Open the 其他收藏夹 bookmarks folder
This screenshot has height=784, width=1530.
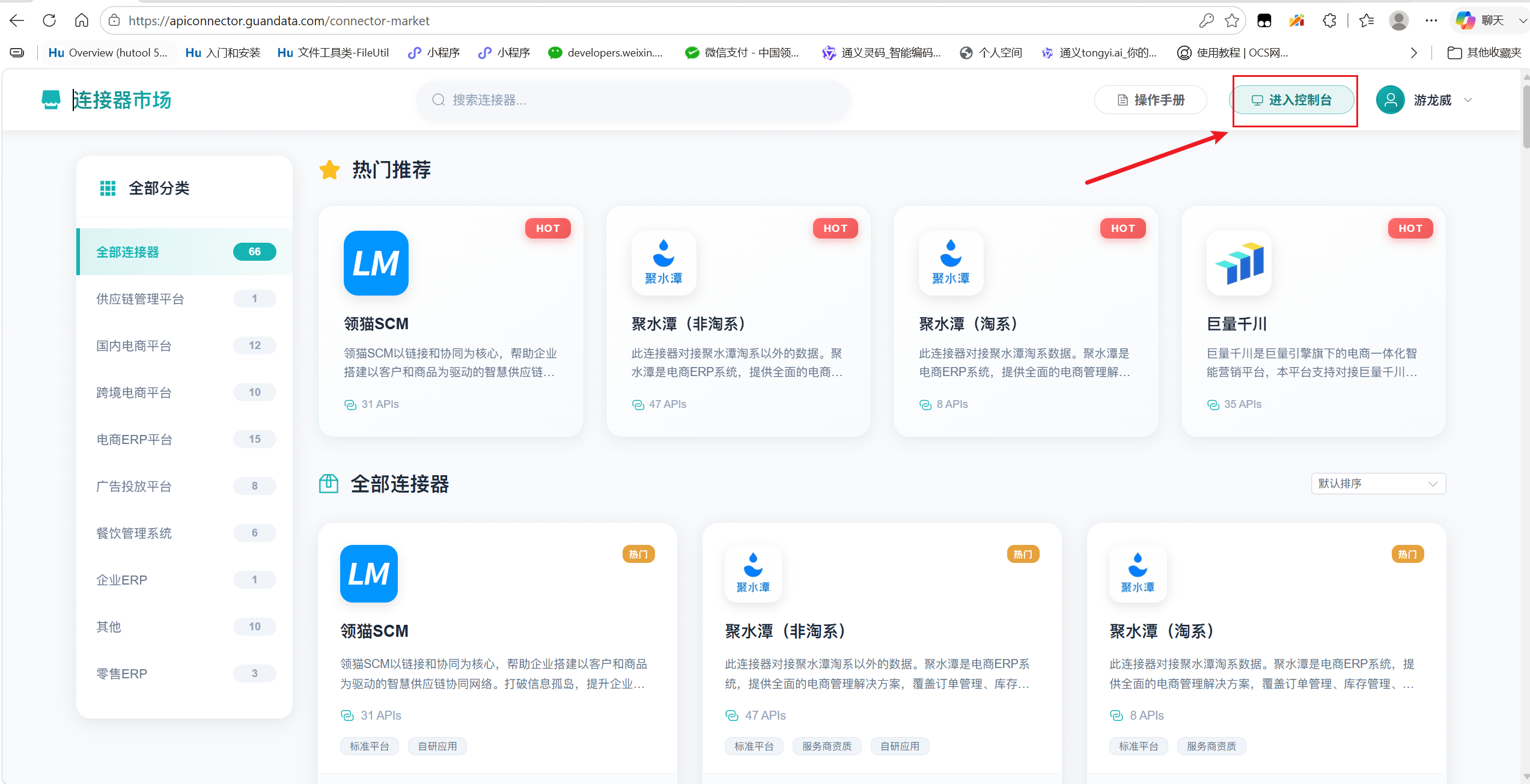point(1484,53)
